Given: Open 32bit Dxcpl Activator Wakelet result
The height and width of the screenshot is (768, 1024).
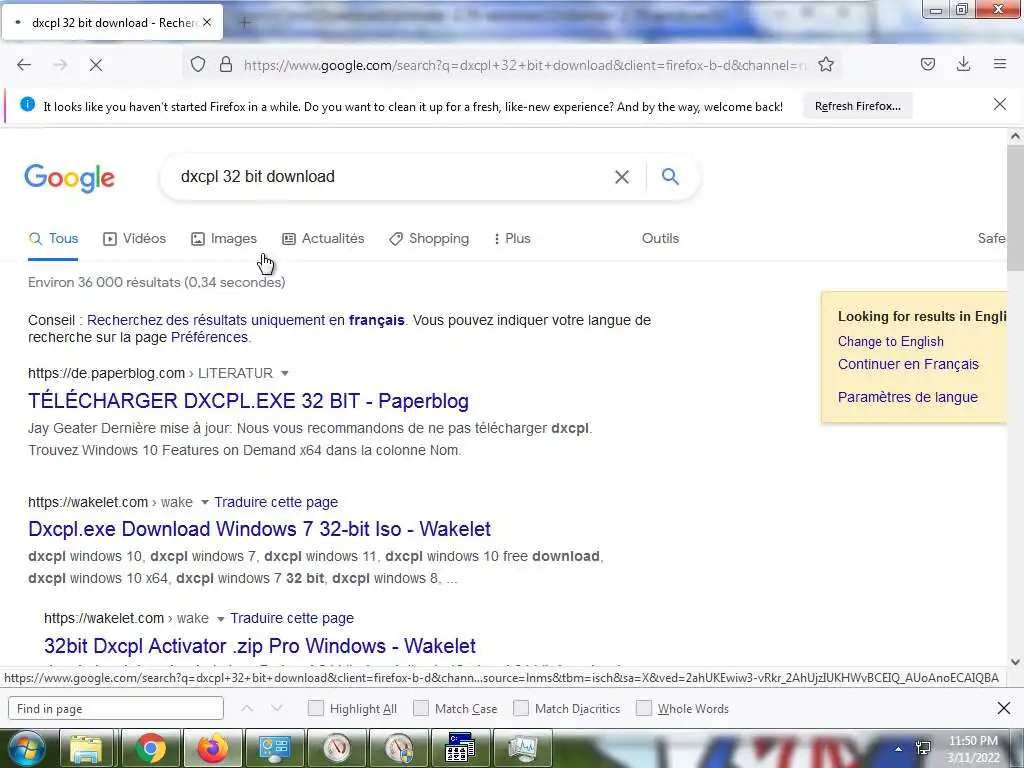Looking at the screenshot, I should (x=260, y=646).
